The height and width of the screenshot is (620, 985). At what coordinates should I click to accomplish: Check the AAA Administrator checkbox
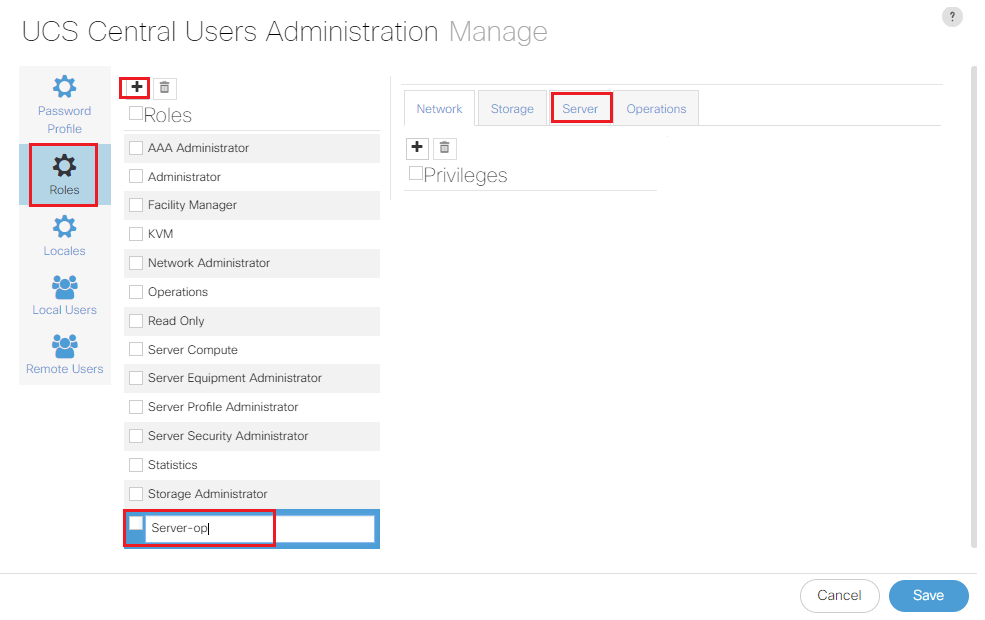coord(136,148)
